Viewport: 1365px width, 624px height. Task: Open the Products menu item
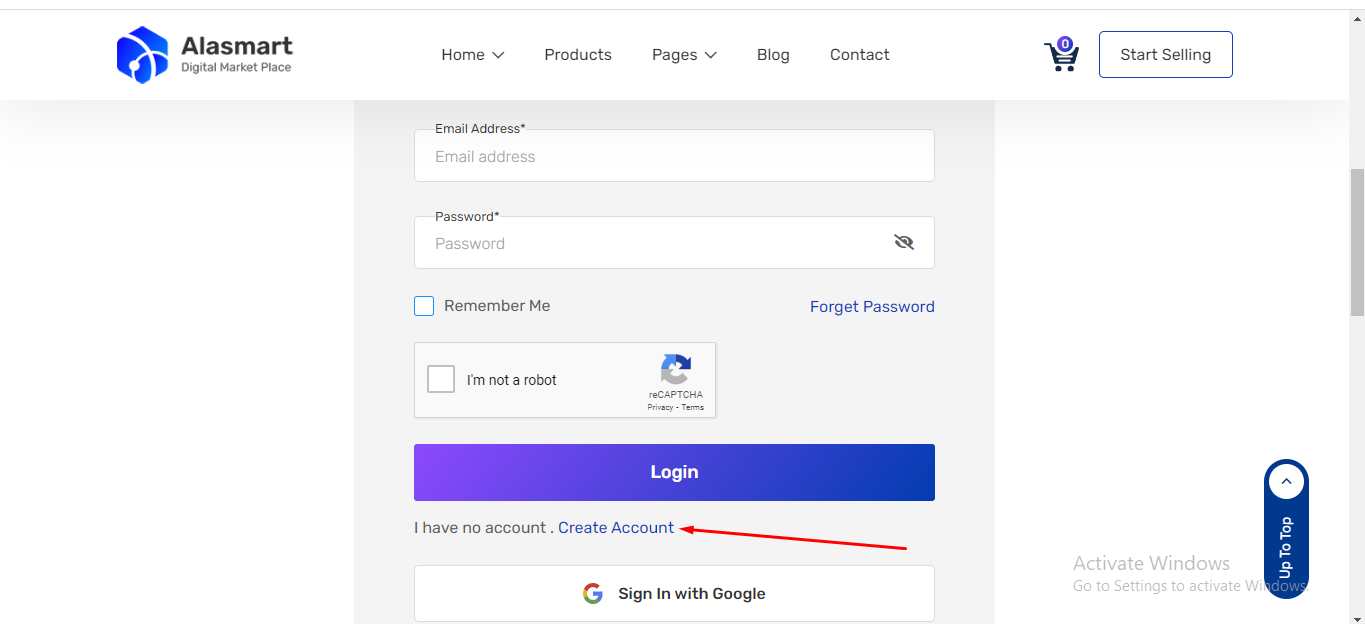578,55
